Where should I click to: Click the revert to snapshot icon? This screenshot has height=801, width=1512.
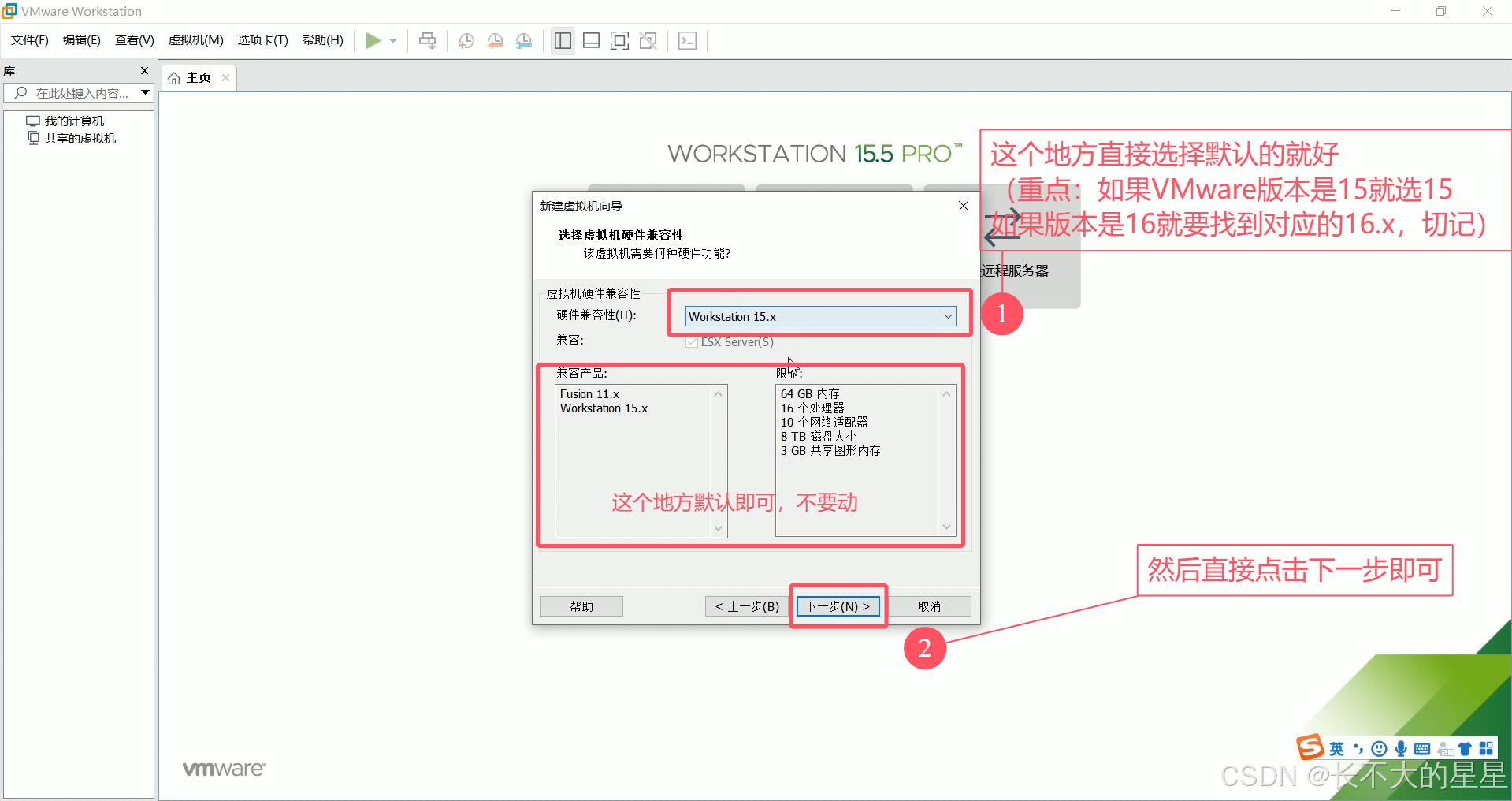coord(495,41)
